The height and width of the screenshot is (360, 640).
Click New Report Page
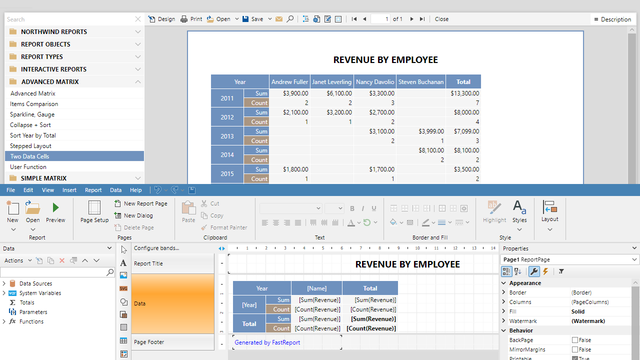pyautogui.click(x=141, y=203)
